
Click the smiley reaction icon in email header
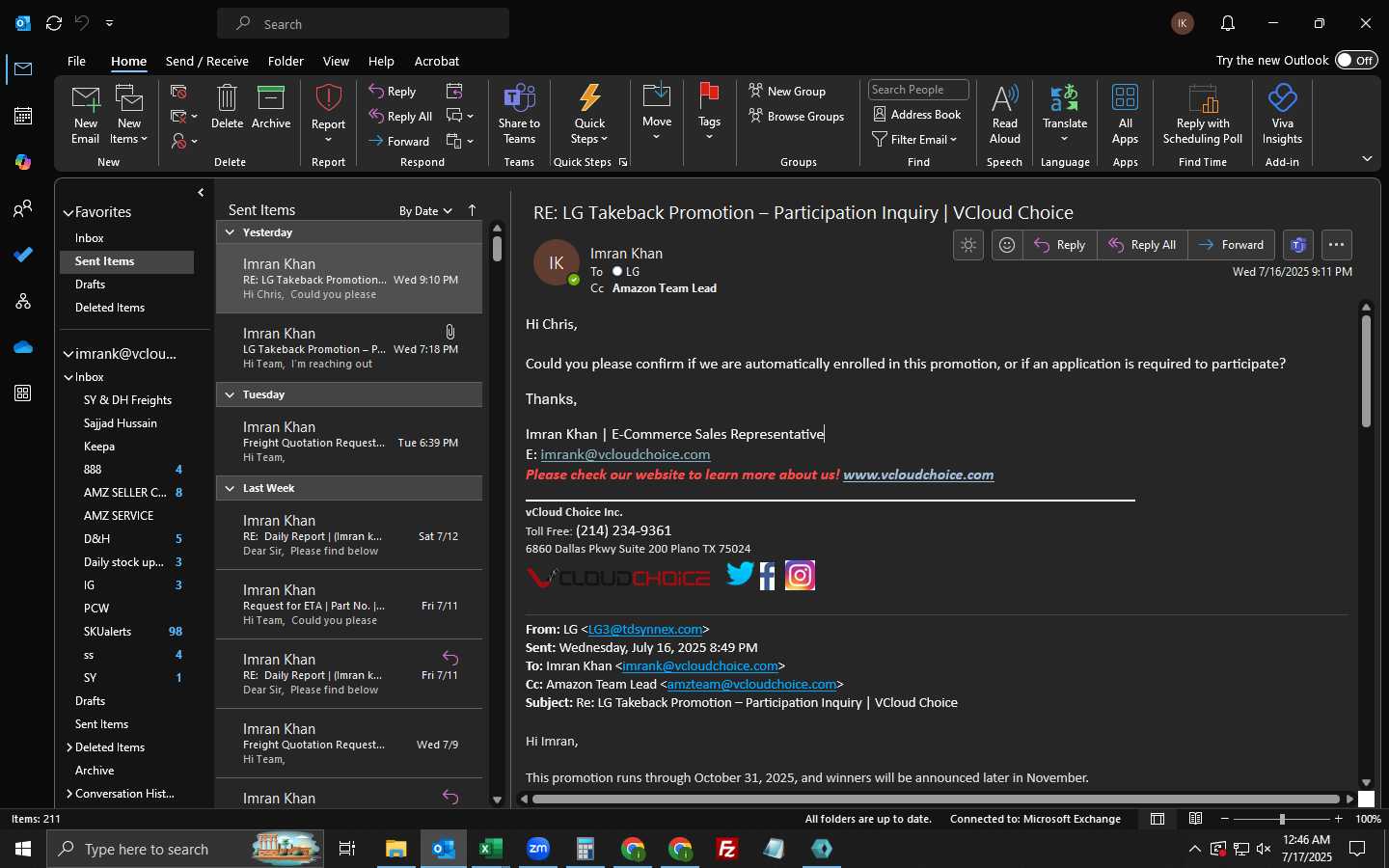tap(1007, 245)
